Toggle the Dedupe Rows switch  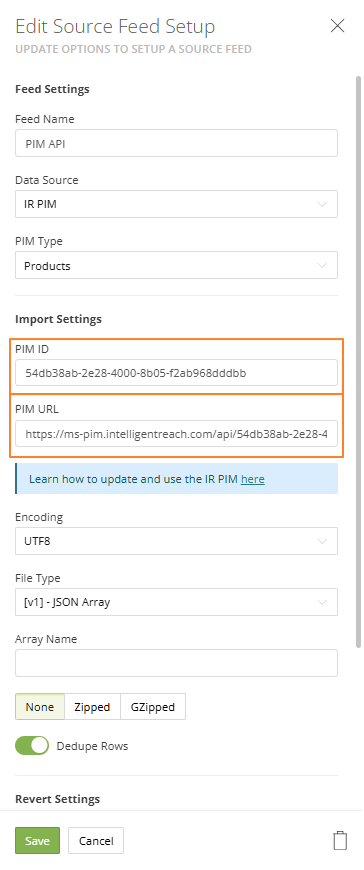[x=32, y=746]
